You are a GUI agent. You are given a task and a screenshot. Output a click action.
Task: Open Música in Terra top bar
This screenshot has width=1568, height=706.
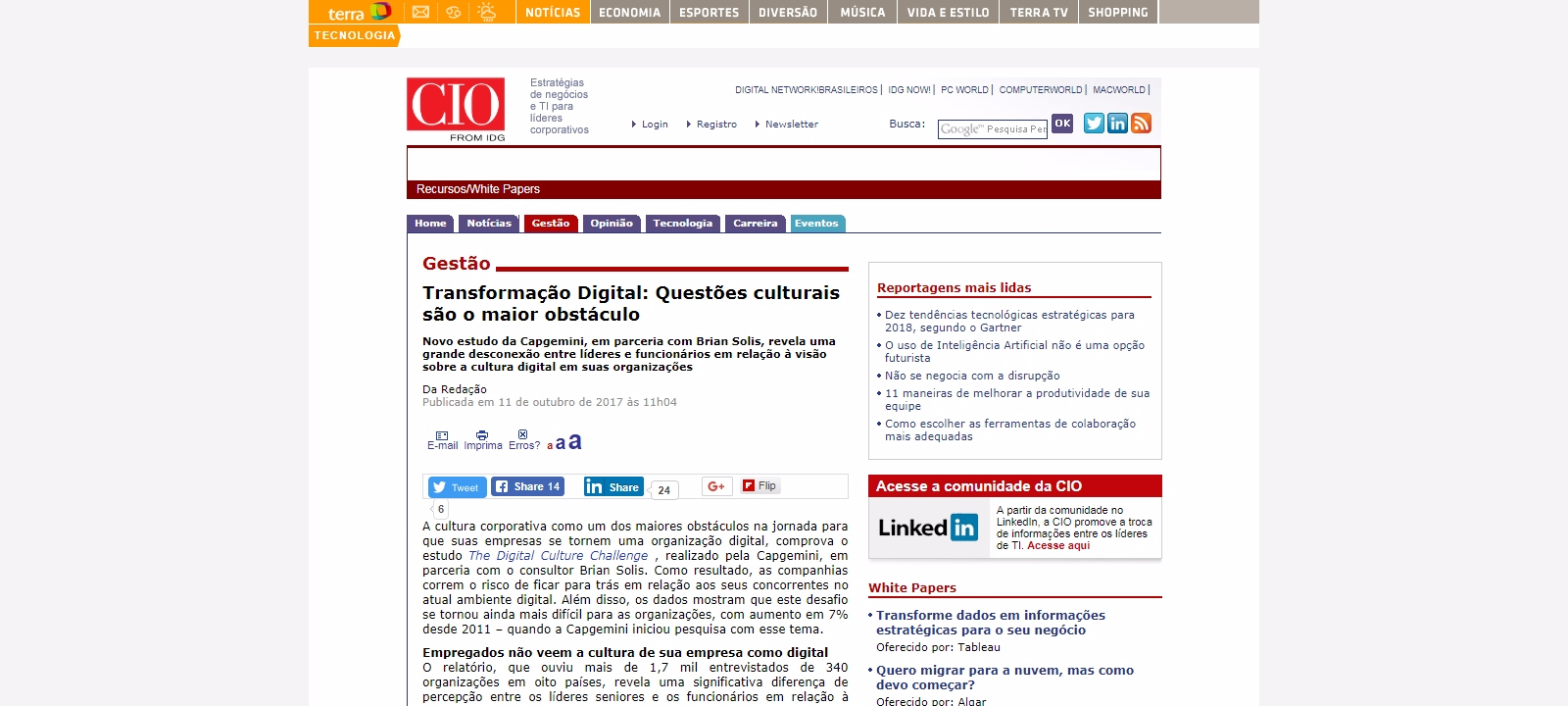click(862, 12)
